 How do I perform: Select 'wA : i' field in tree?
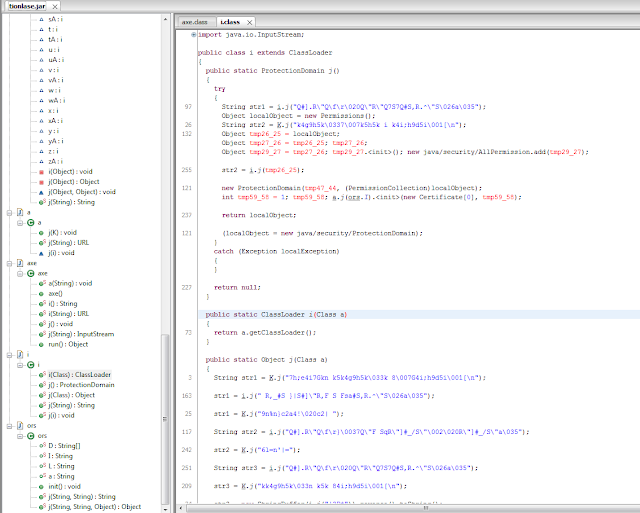pyautogui.click(x=57, y=100)
